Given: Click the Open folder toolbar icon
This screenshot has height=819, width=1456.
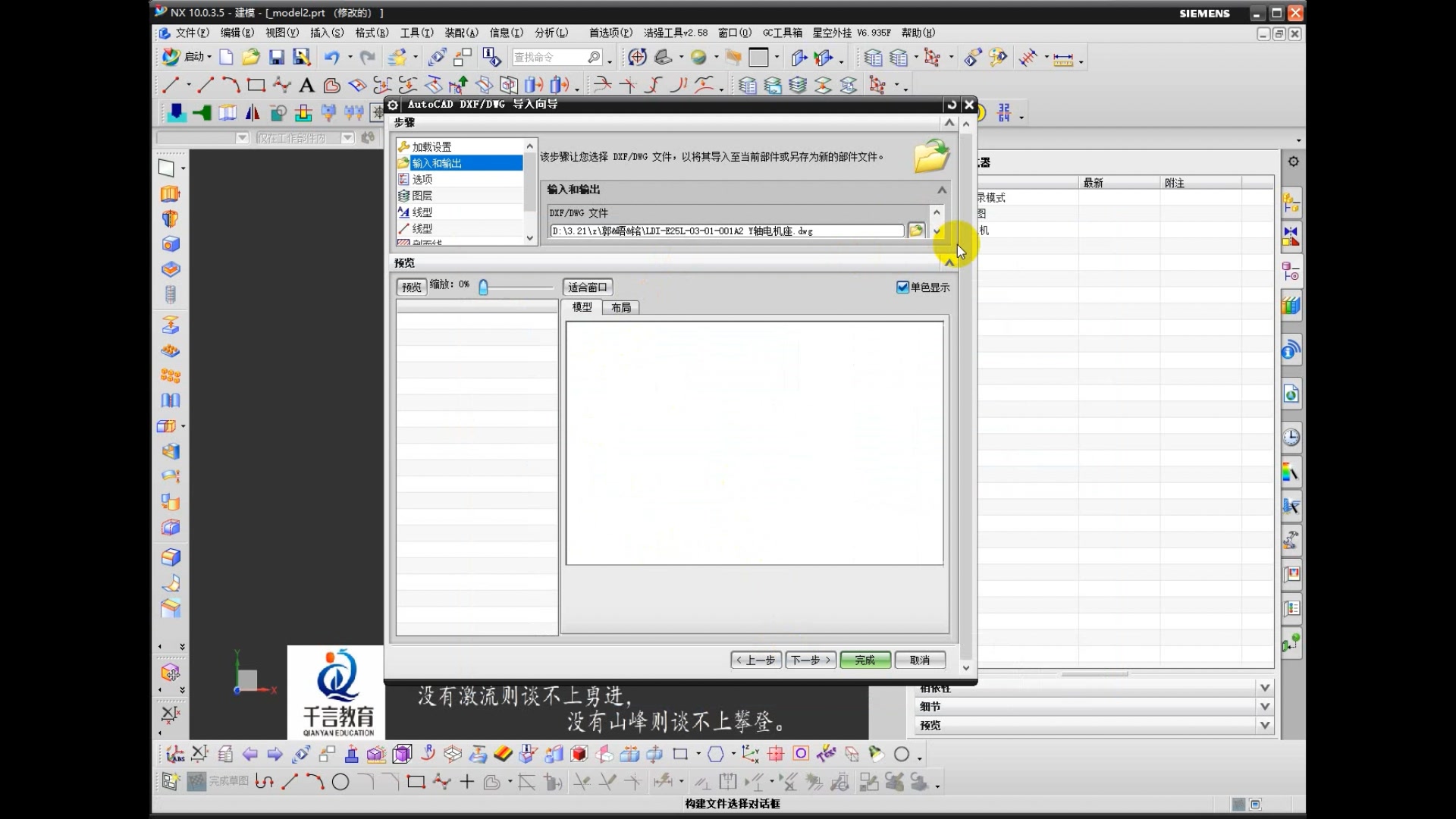Looking at the screenshot, I should 251,58.
